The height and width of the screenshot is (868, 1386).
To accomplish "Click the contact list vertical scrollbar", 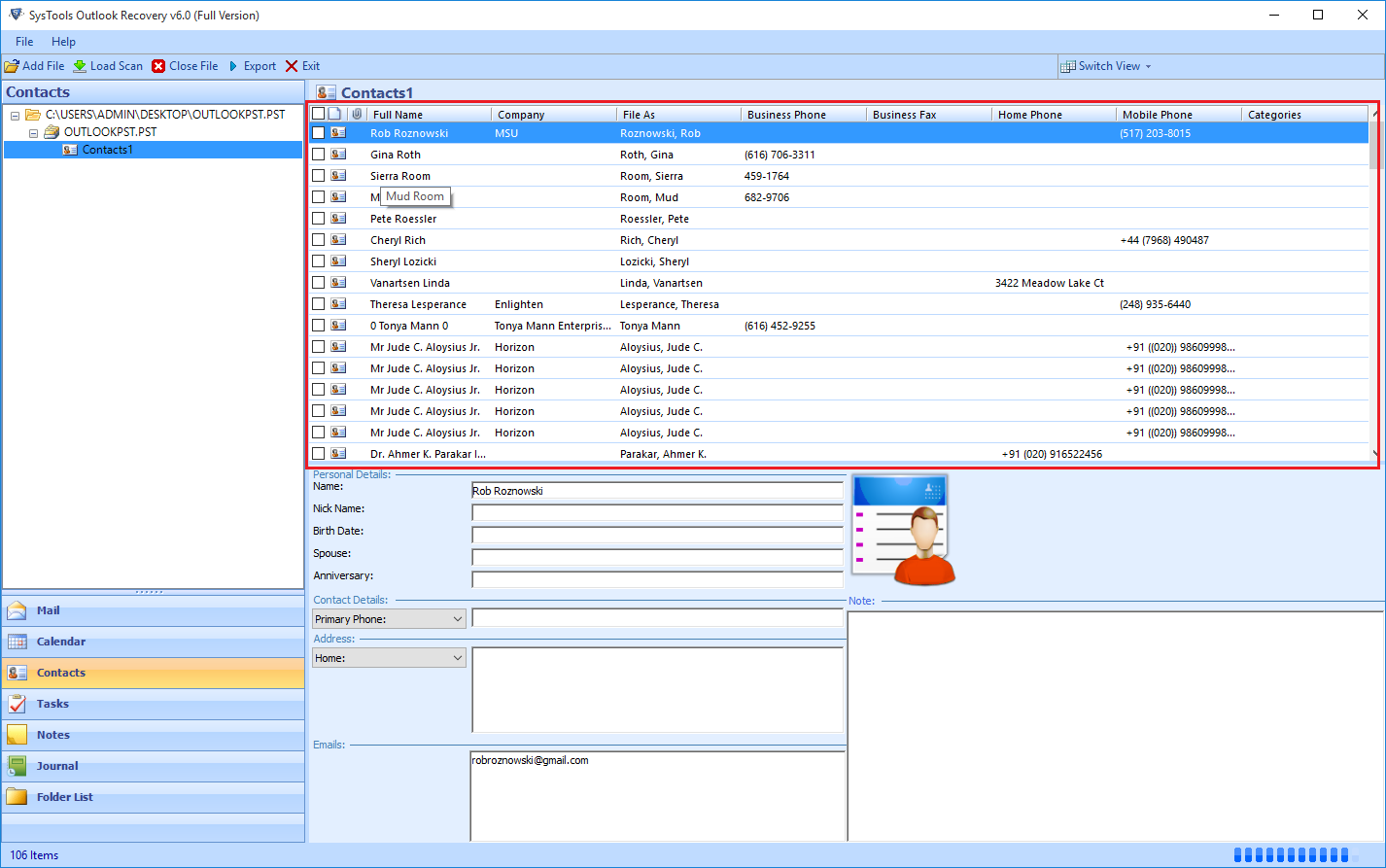I will [x=1374, y=282].
